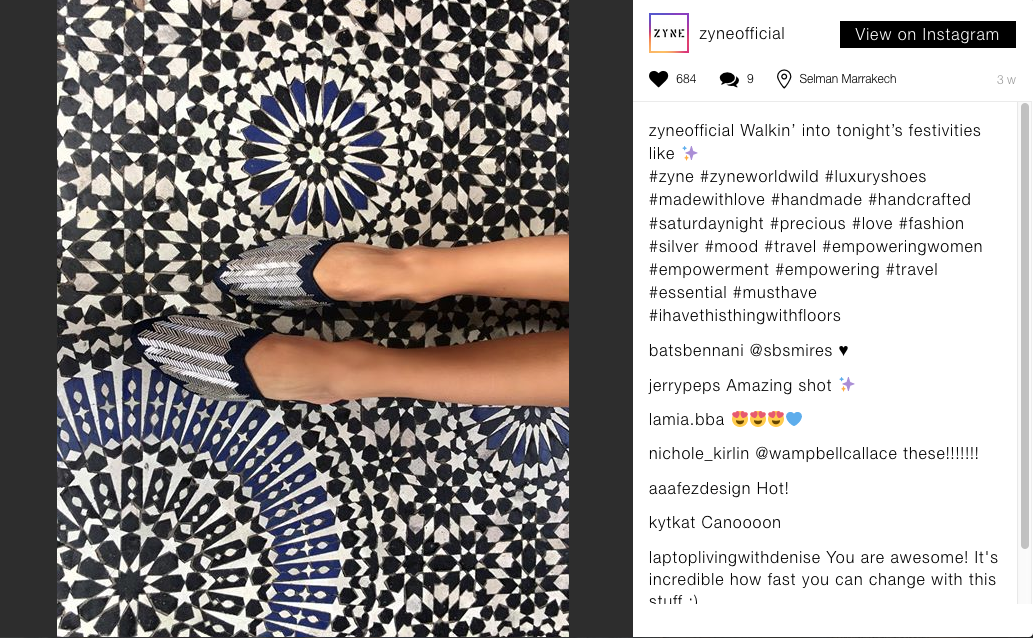Screen dimensions: 1033x638
Task: Click the #luxuryshoes hashtag
Action: point(876,177)
